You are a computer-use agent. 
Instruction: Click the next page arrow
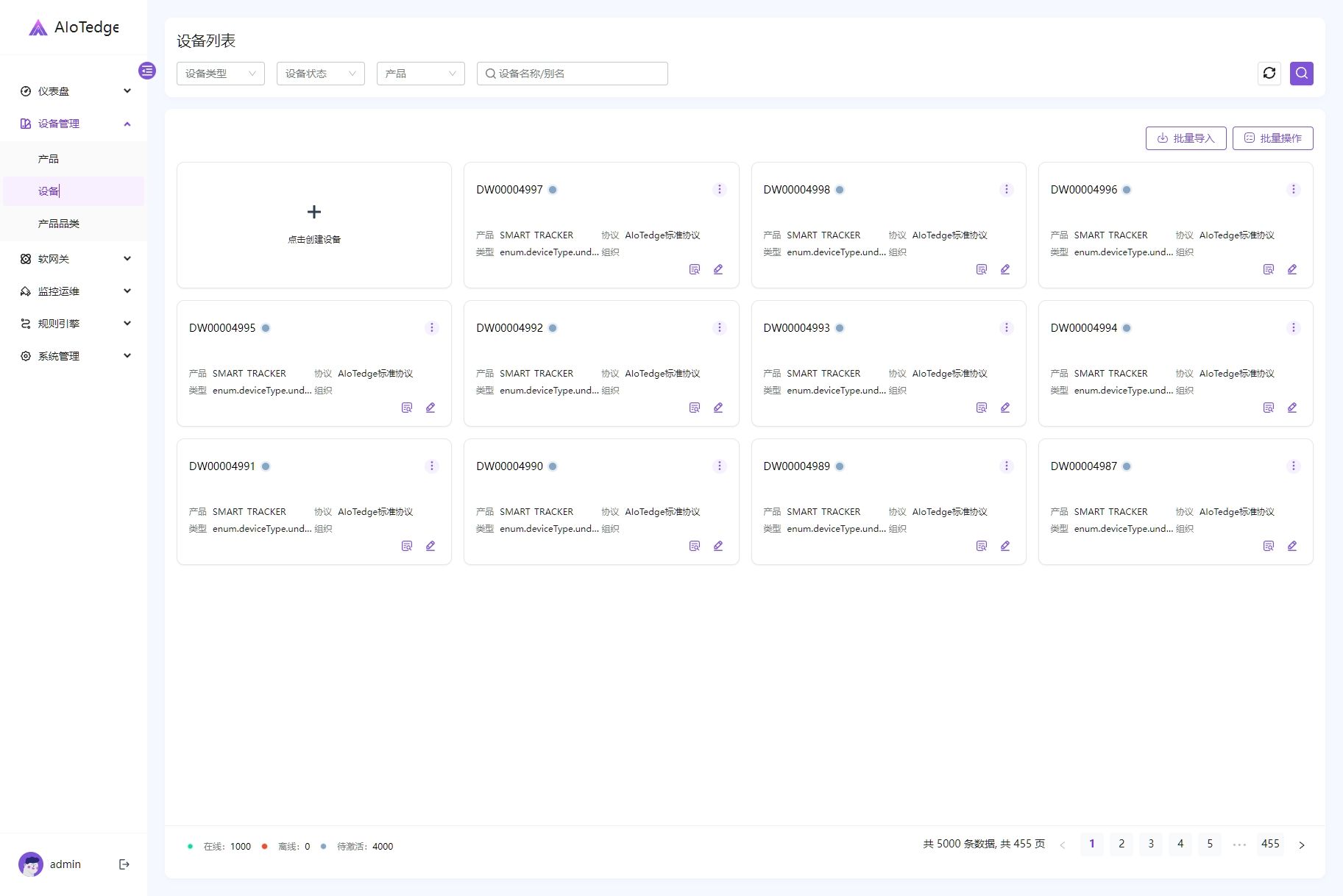point(1302,845)
